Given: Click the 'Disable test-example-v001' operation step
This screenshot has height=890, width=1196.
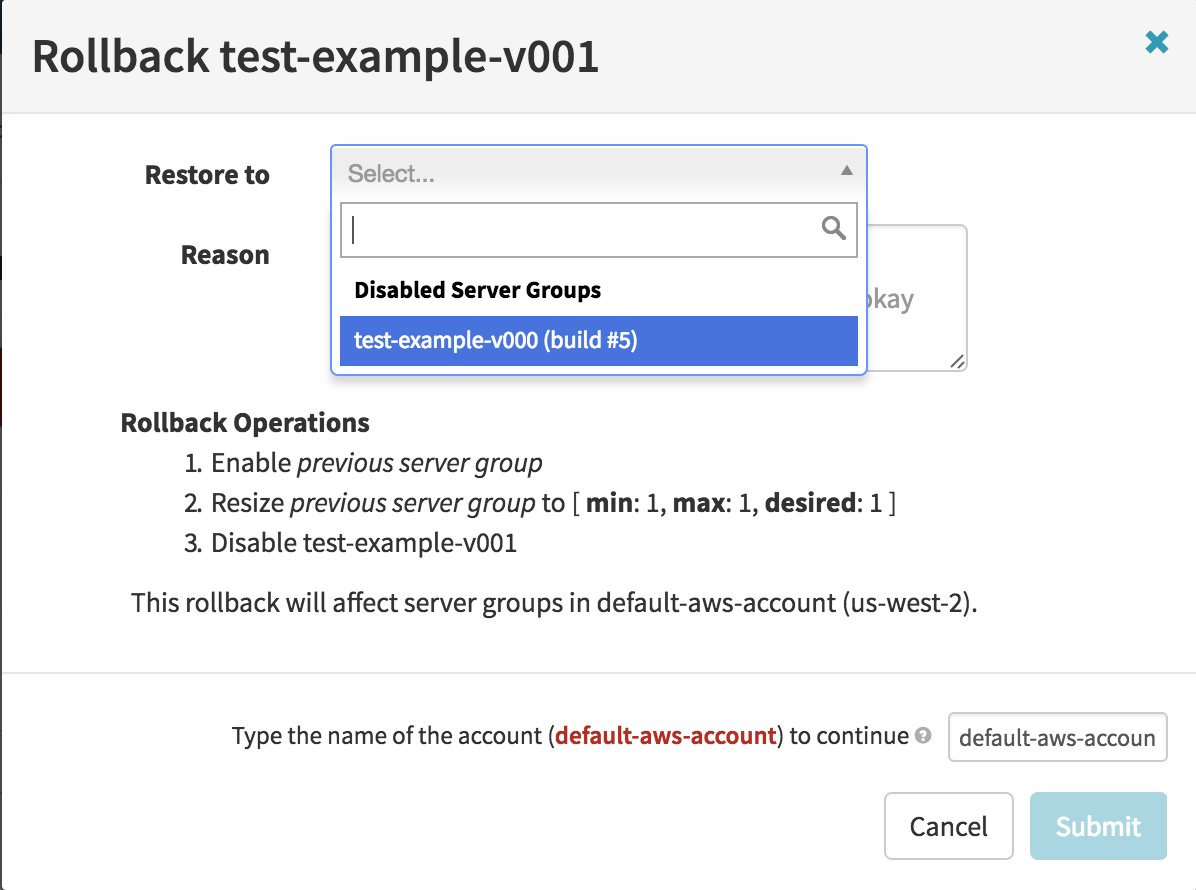Looking at the screenshot, I should point(377,544).
